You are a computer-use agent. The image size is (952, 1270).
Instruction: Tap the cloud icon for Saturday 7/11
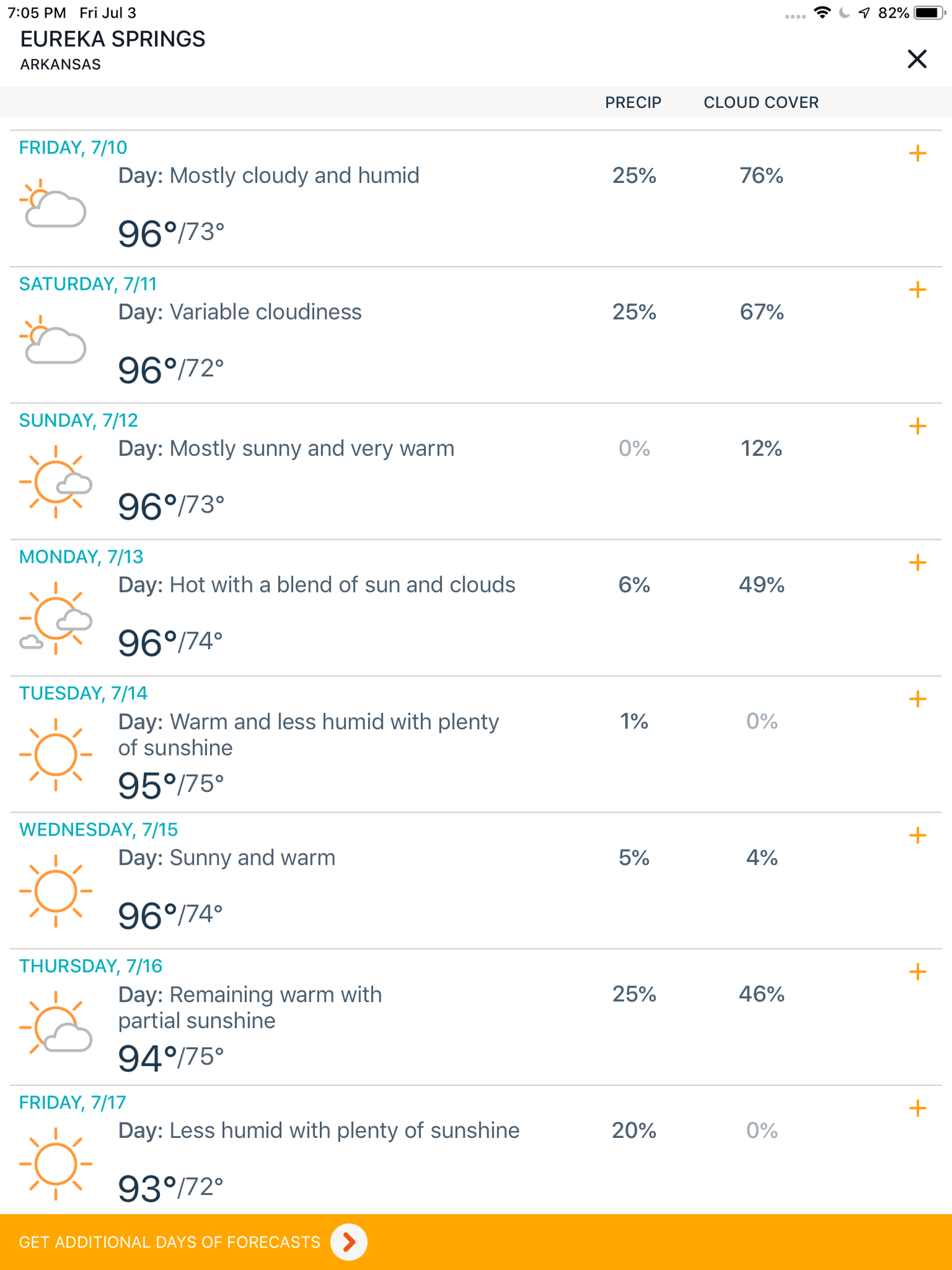[53, 340]
